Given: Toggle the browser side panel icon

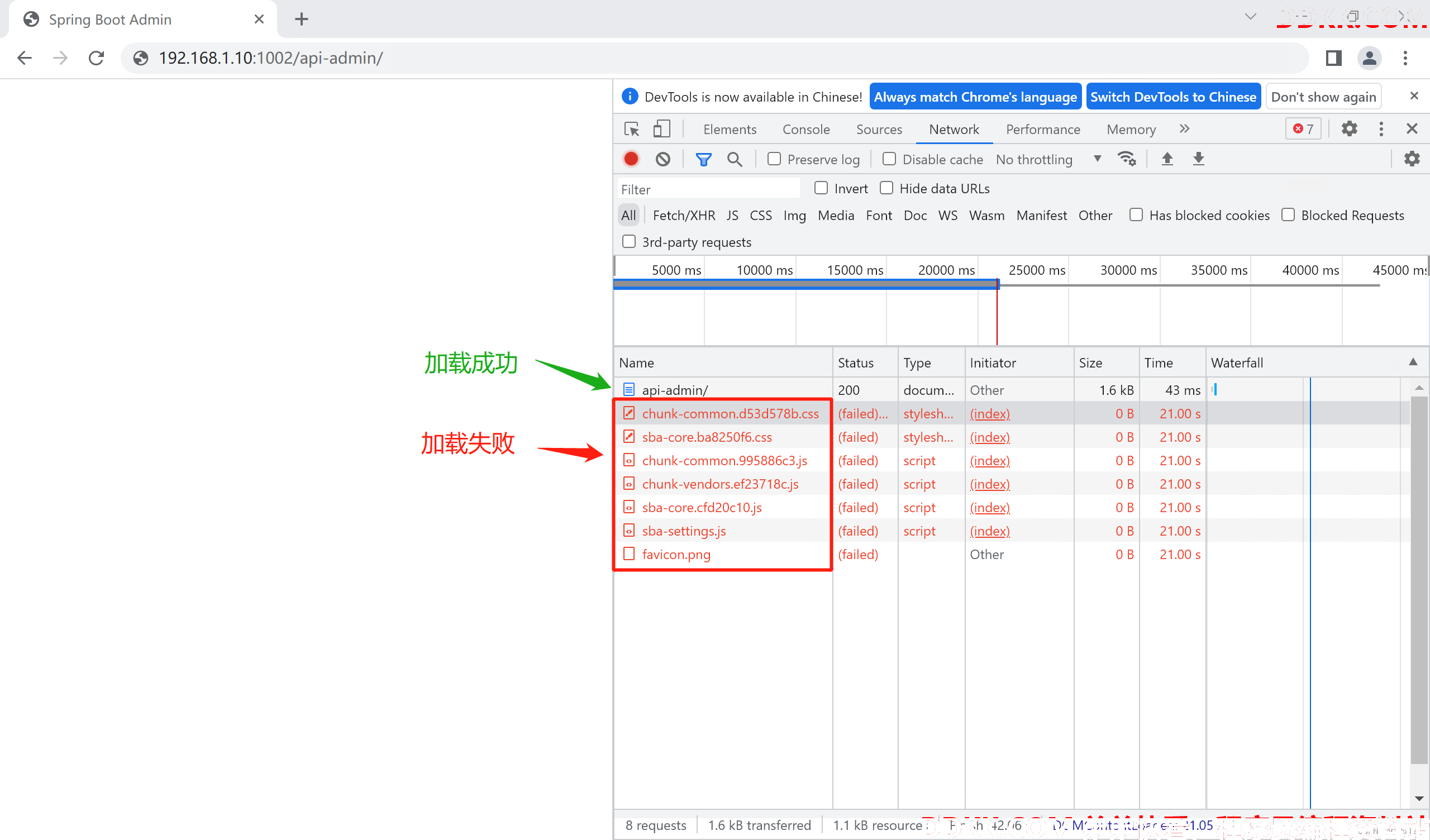Looking at the screenshot, I should coord(1333,58).
